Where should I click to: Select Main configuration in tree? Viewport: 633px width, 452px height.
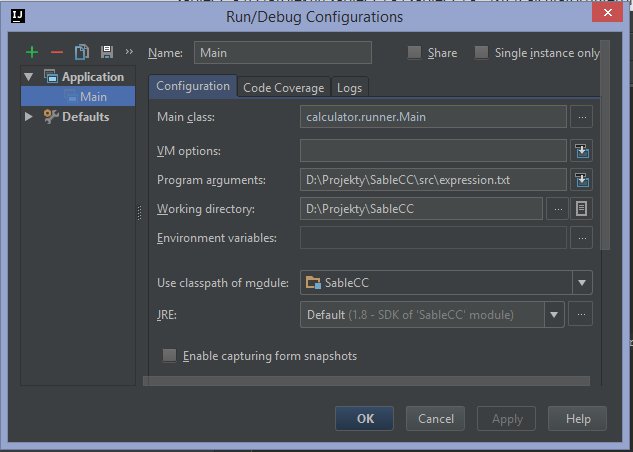(78, 96)
